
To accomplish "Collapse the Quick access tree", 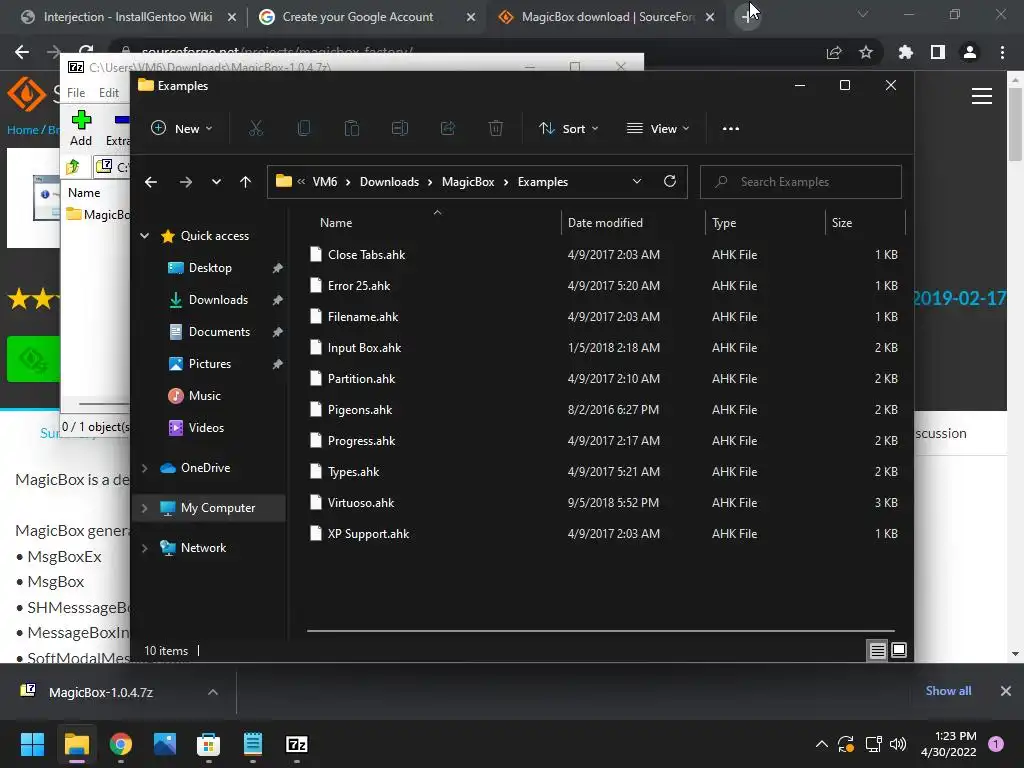I will 144,236.
